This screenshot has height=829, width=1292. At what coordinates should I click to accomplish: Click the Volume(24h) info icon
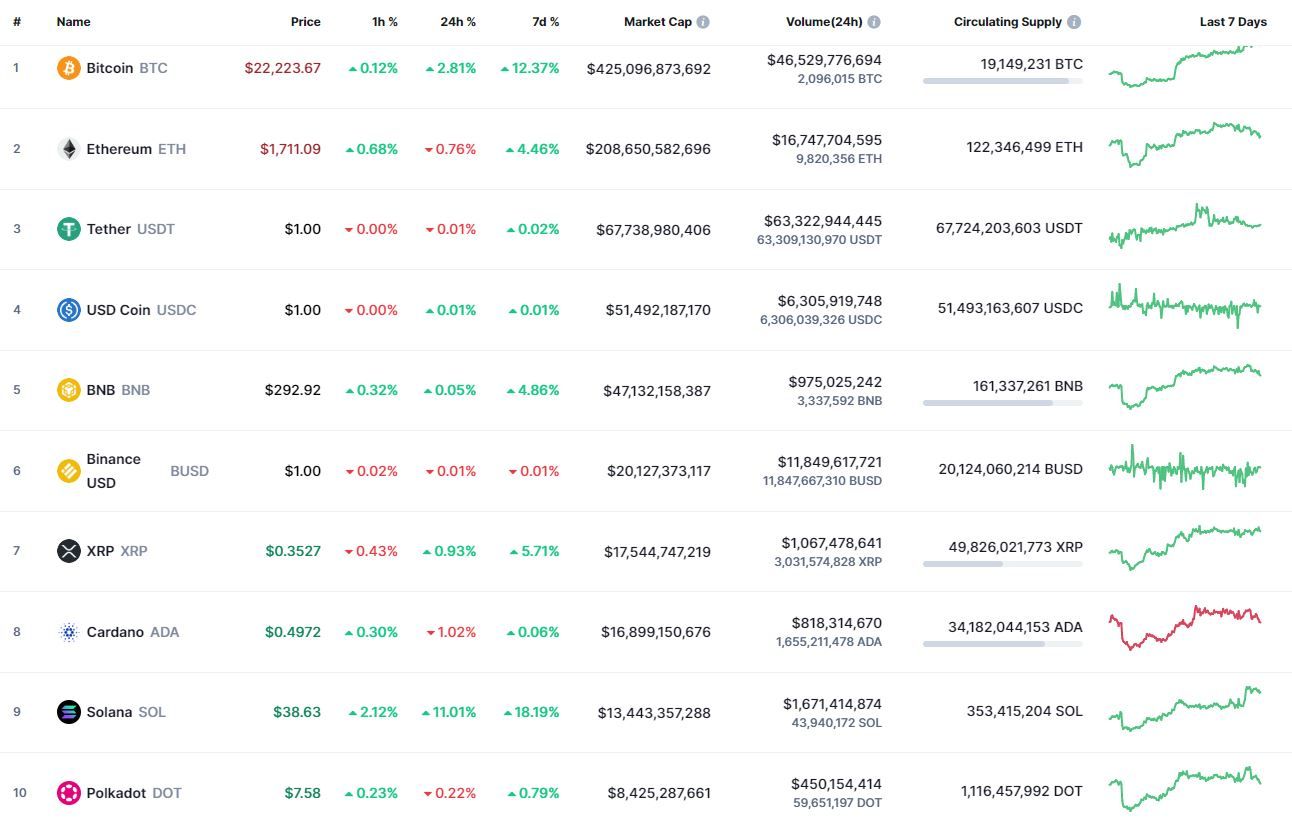874,22
